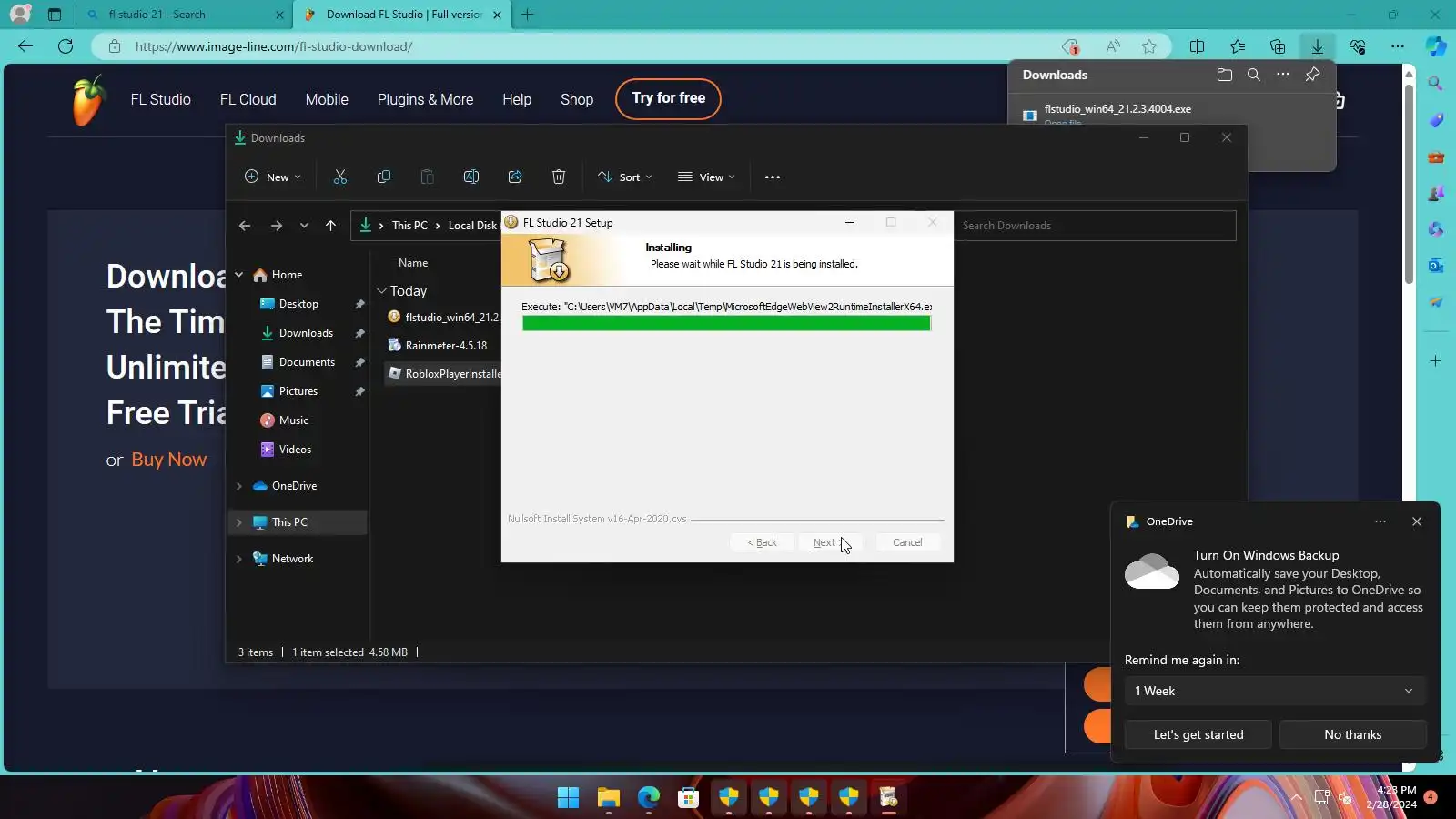Delete the selected file with trash icon
The image size is (1456, 819).
tap(559, 177)
